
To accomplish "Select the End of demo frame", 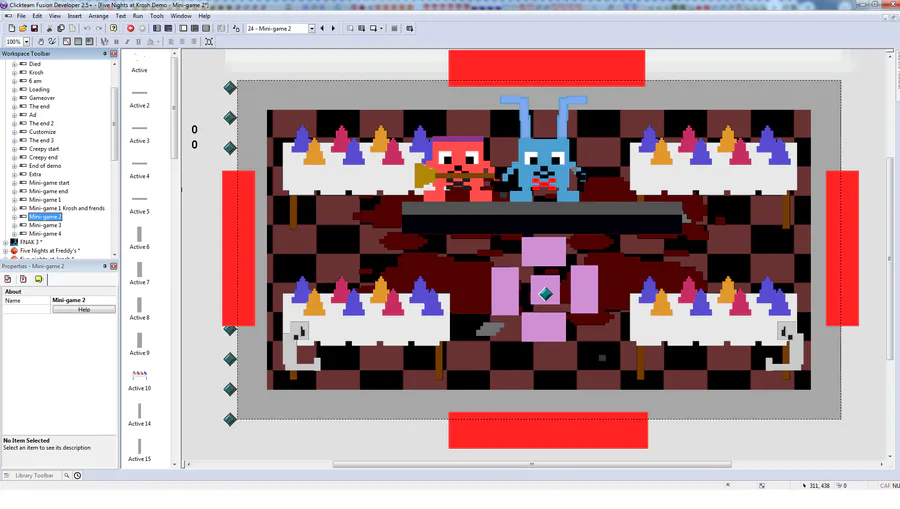I will [x=45, y=166].
